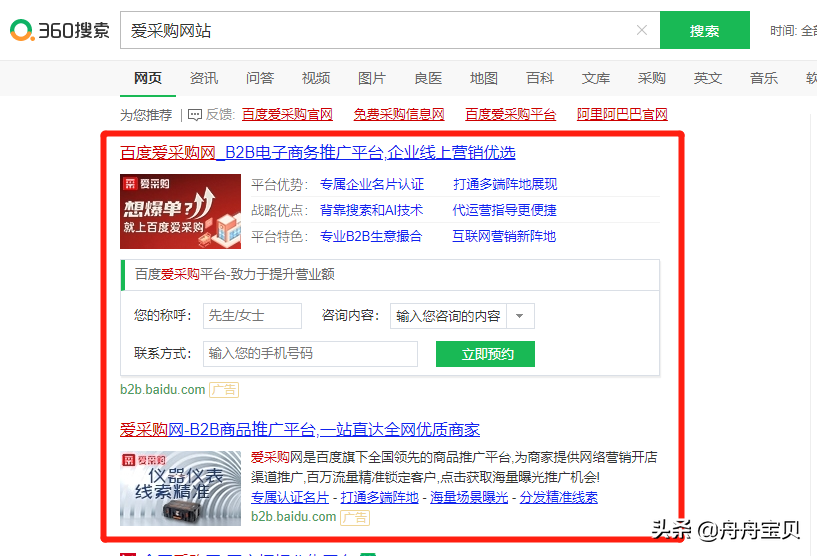Image resolution: width=817 pixels, height=556 pixels.
Task: Click the 立即预约 button
Action: 486,354
